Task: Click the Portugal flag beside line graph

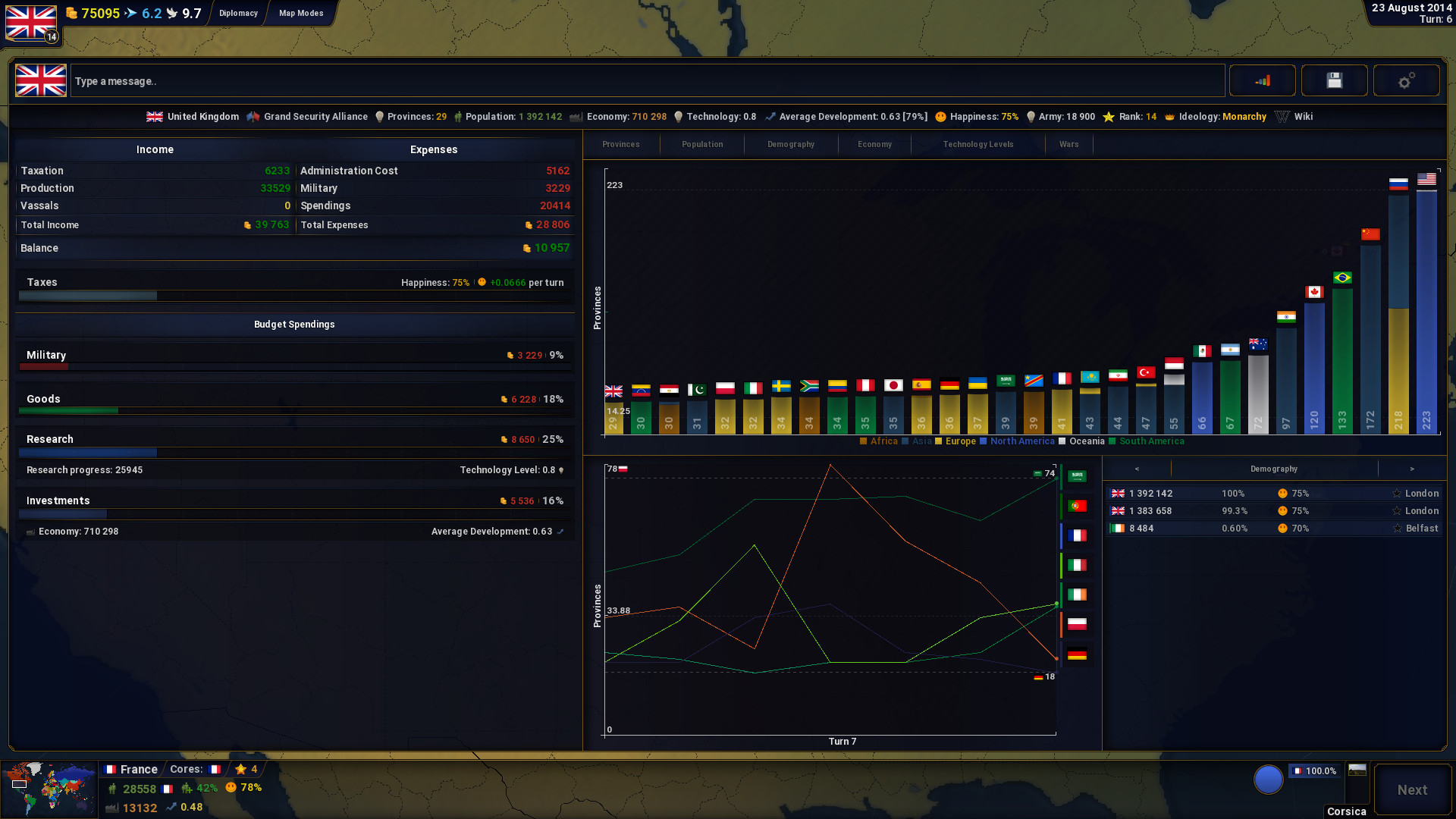Action: tap(1077, 506)
